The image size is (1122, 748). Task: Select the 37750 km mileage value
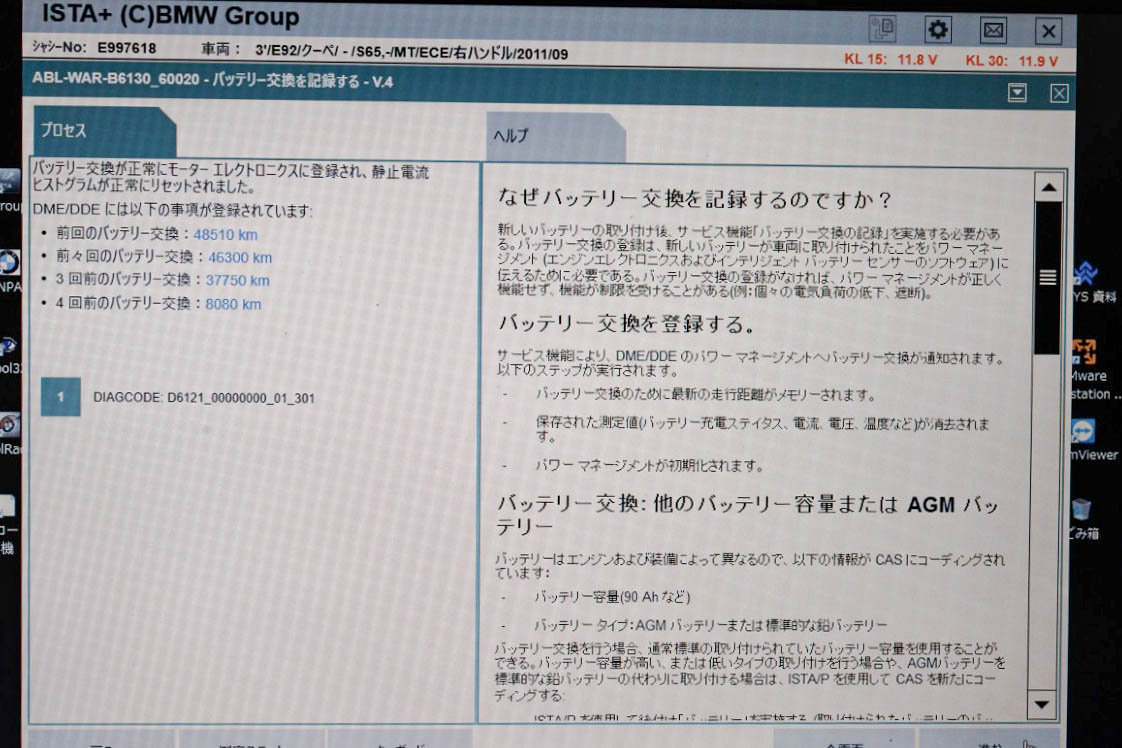[238, 281]
